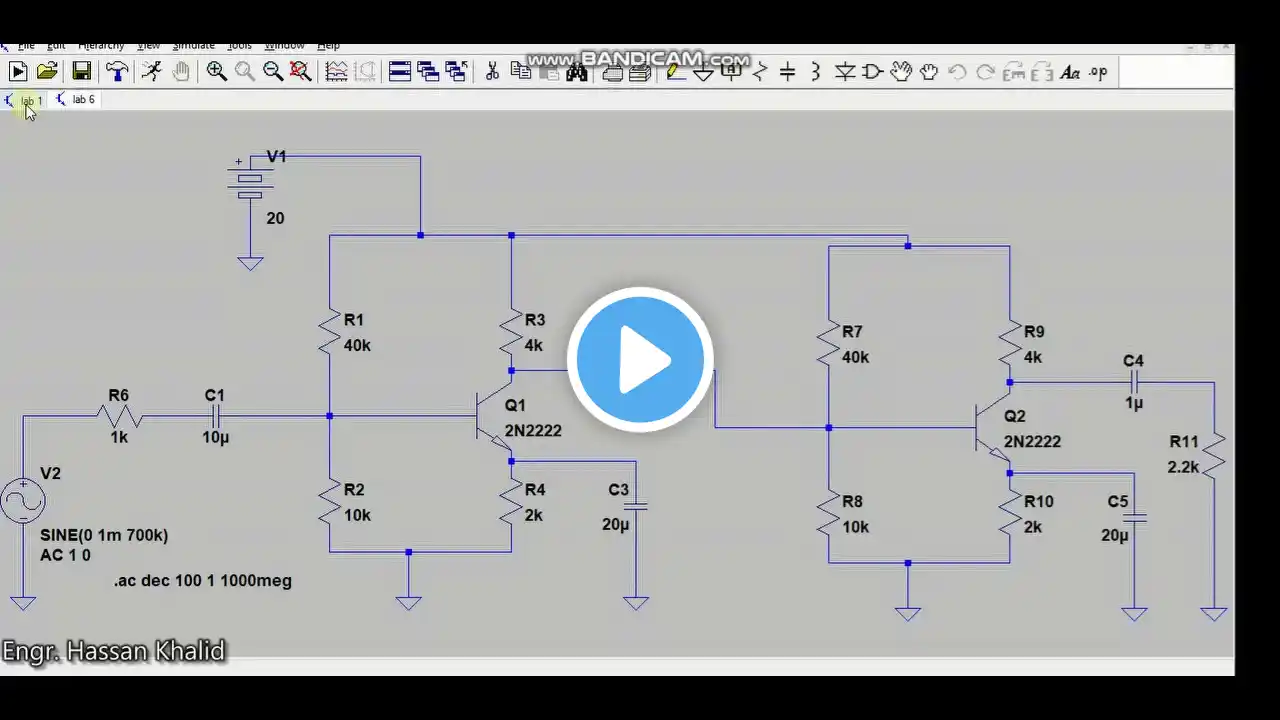Open the Tools menu
The image size is (1280, 720).
point(239,46)
